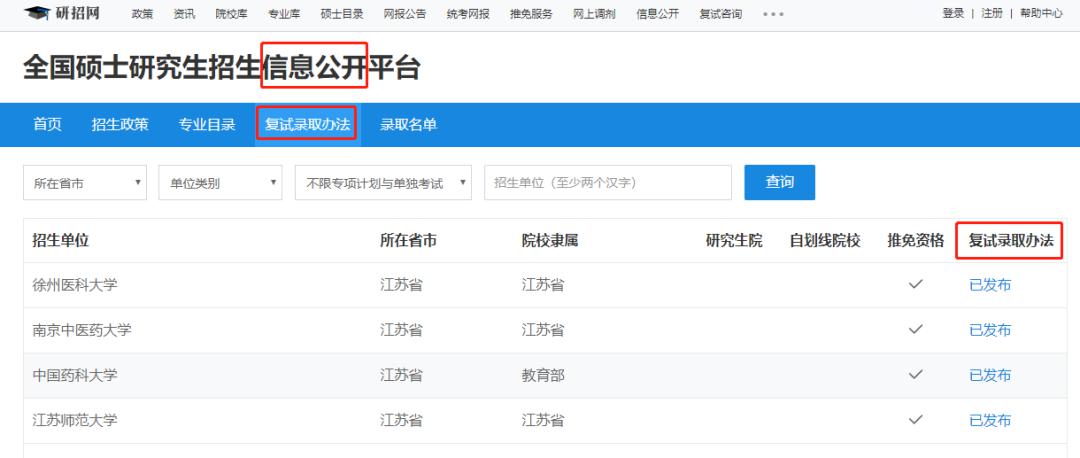Open 已发布 link for 徐州医科大学
The image size is (1080, 458).
[x=990, y=284]
